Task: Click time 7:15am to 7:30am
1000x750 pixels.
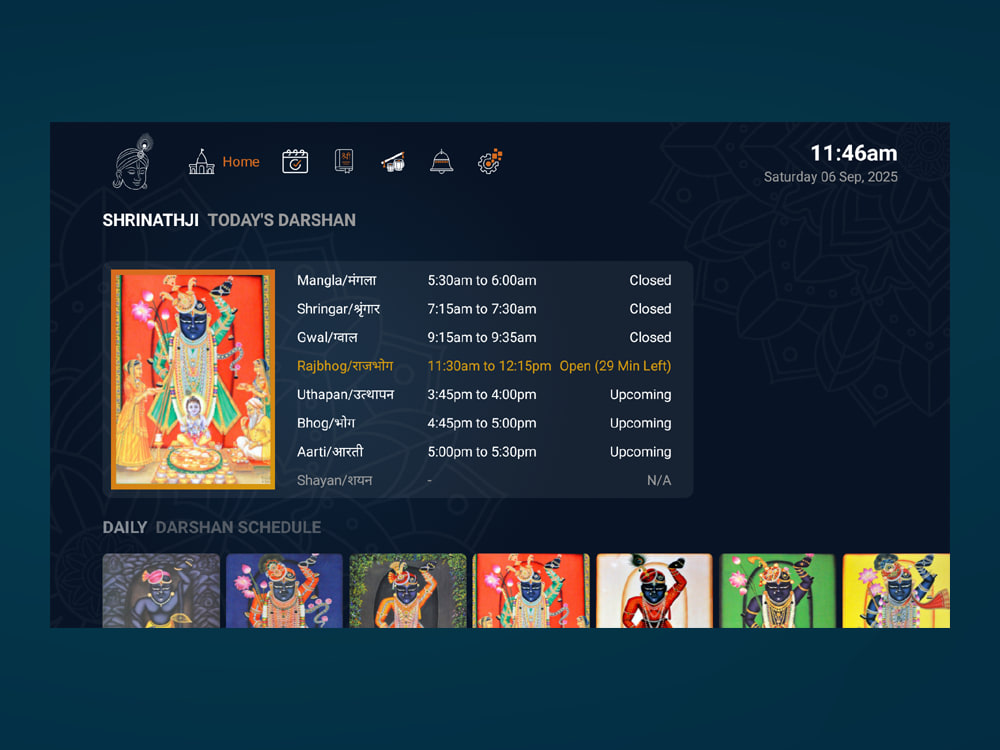Action: (482, 309)
